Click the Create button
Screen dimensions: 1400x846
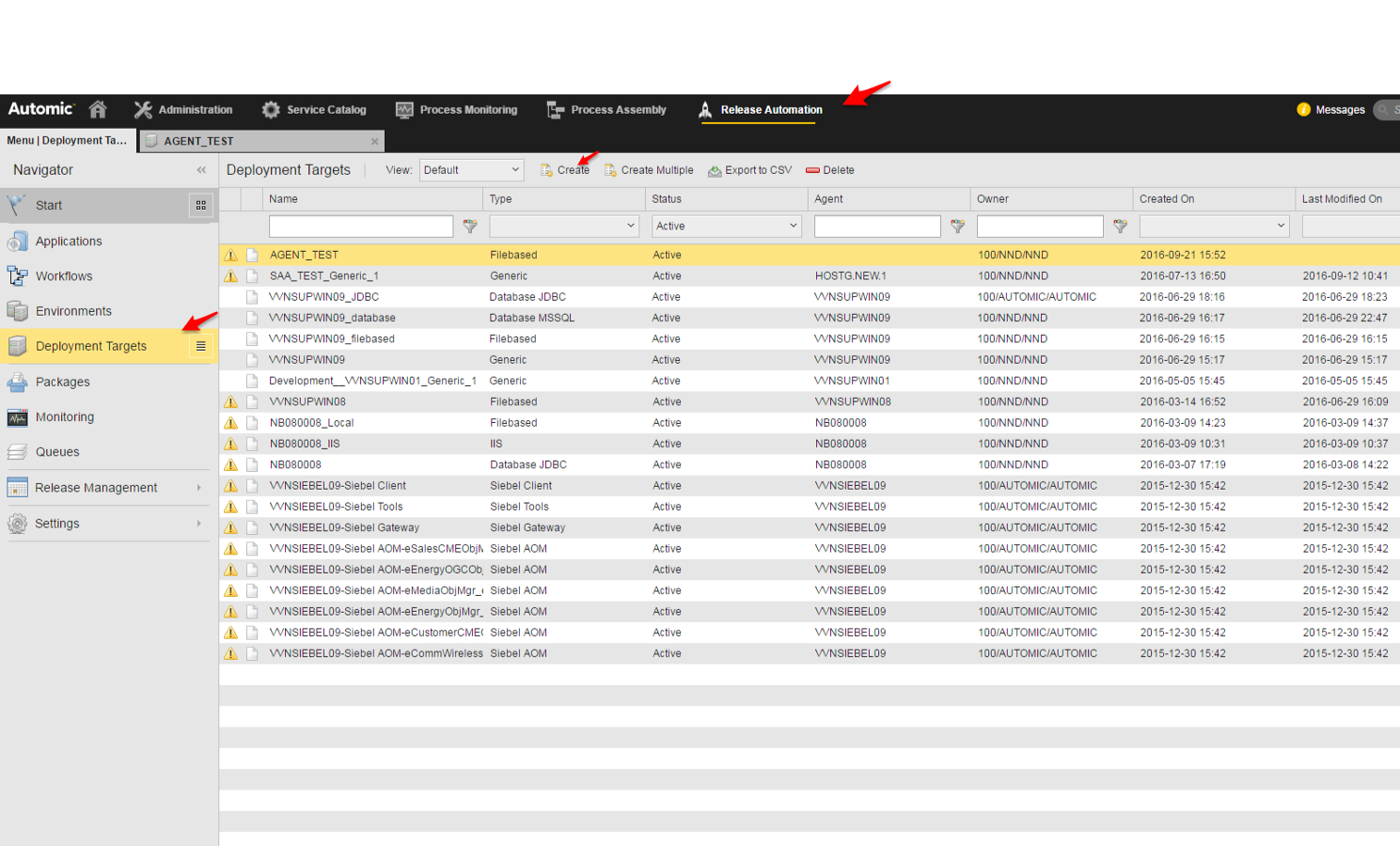click(x=564, y=170)
